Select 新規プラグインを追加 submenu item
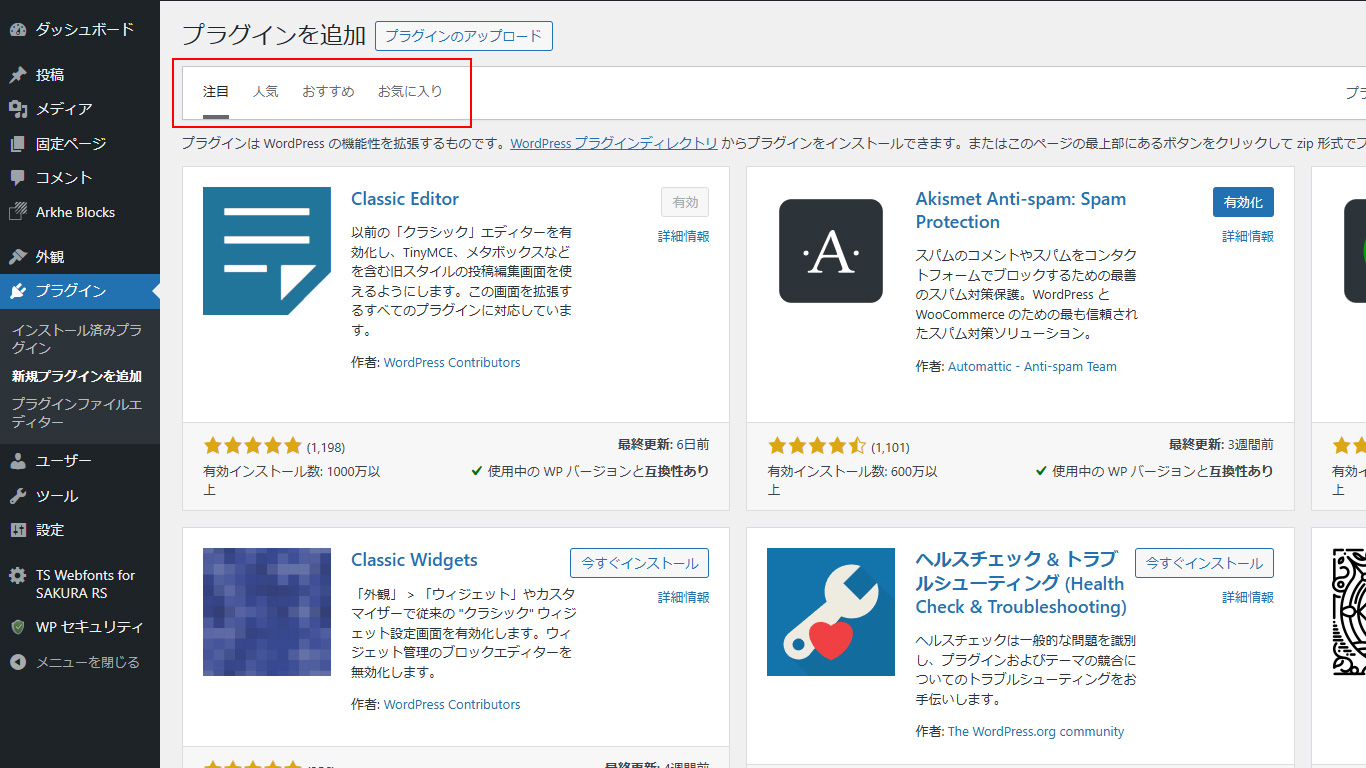This screenshot has height=768, width=1366. coord(77,377)
